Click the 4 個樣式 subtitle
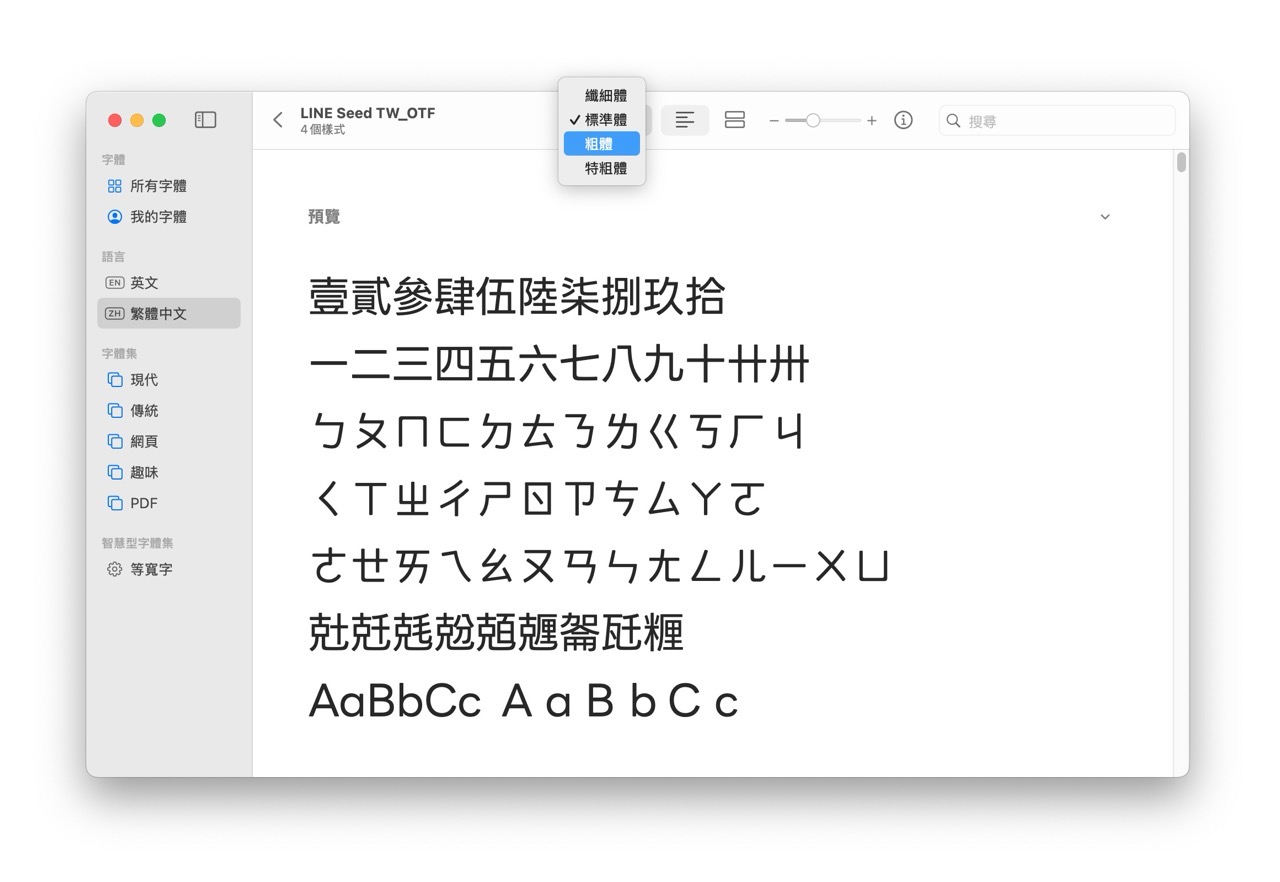Viewport: 1280px width, 882px height. pyautogui.click(x=323, y=130)
